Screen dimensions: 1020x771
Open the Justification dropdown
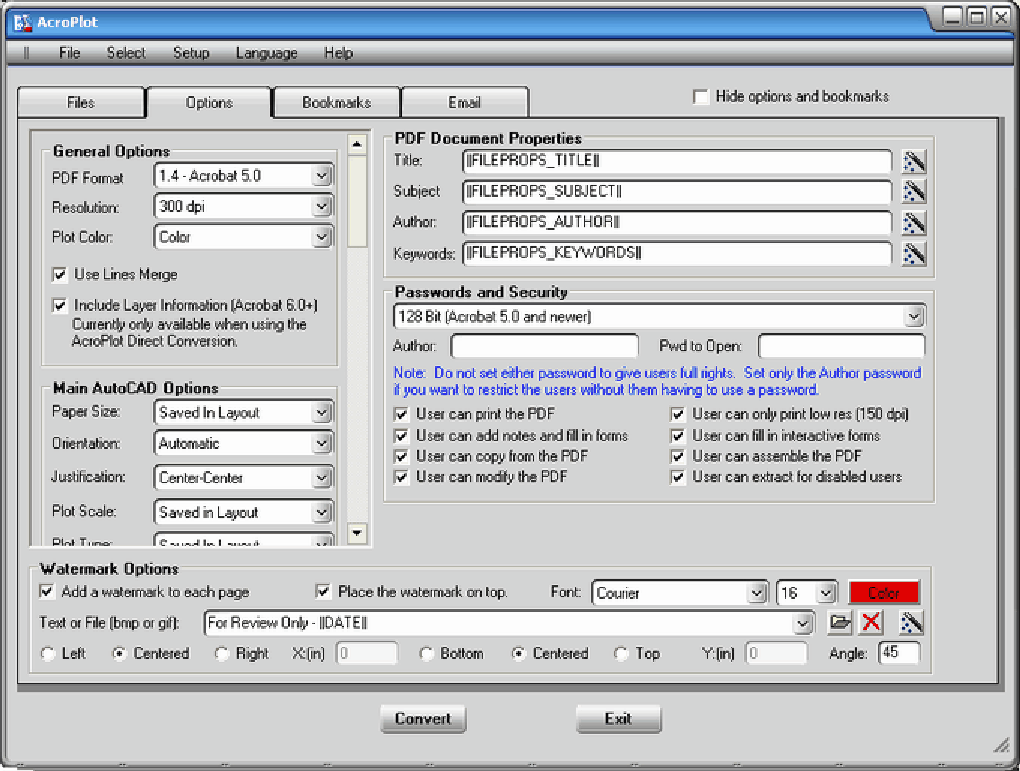click(321, 478)
